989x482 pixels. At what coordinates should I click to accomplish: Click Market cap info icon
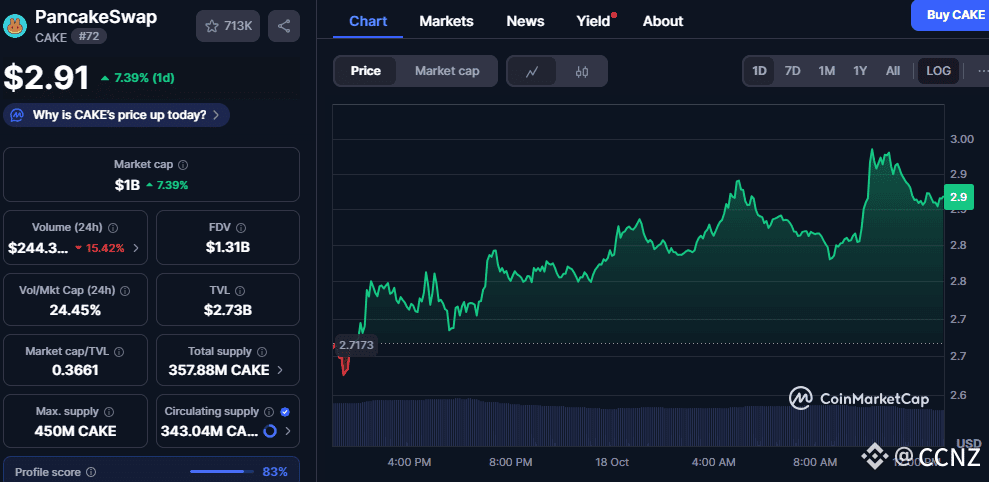pyautogui.click(x=183, y=165)
